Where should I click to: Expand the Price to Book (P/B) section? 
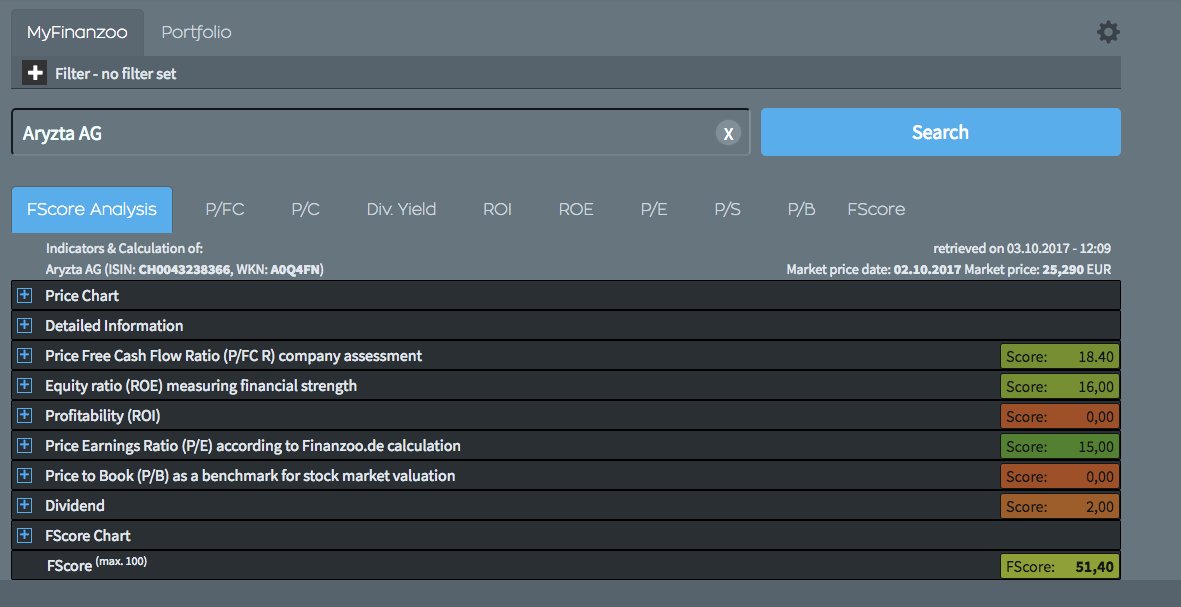(23, 475)
